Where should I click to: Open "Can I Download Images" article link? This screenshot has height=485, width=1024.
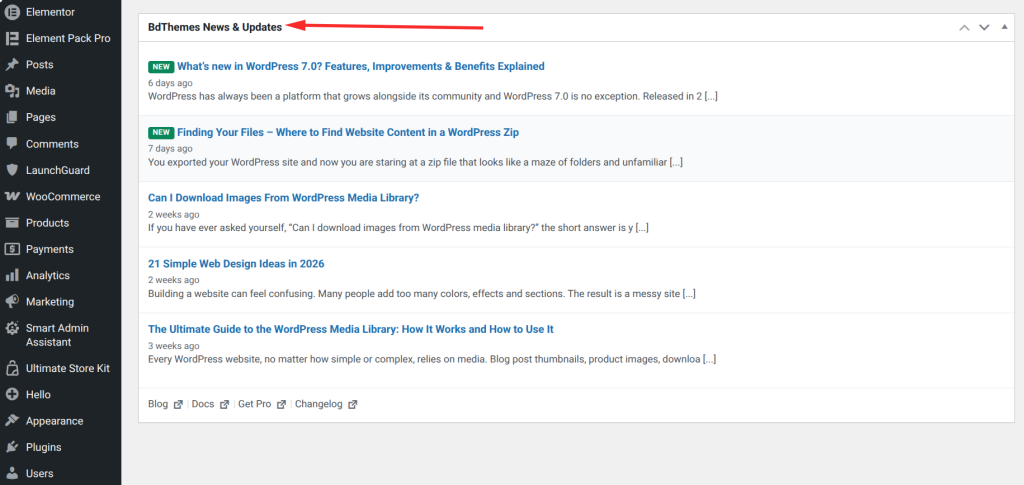coord(283,198)
